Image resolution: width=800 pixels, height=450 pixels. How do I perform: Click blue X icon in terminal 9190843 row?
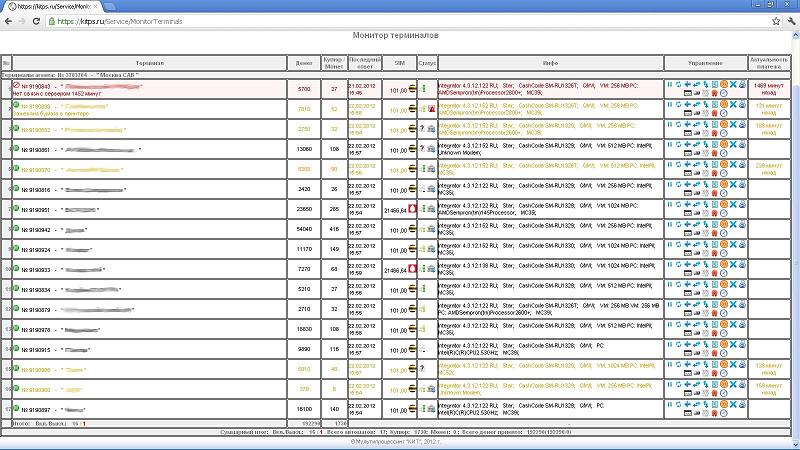tap(733, 84)
